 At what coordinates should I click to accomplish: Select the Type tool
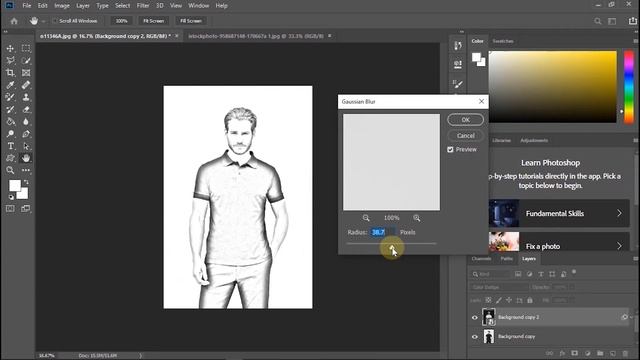10,146
